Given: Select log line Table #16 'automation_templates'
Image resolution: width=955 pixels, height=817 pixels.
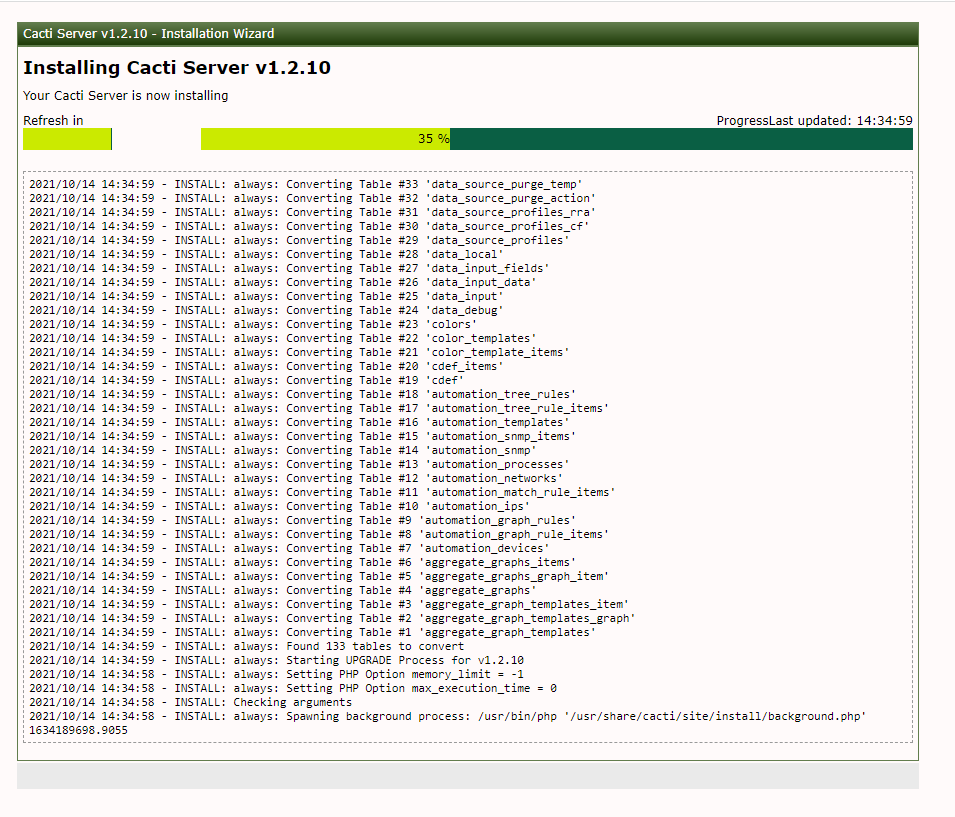Looking at the screenshot, I should (x=299, y=422).
